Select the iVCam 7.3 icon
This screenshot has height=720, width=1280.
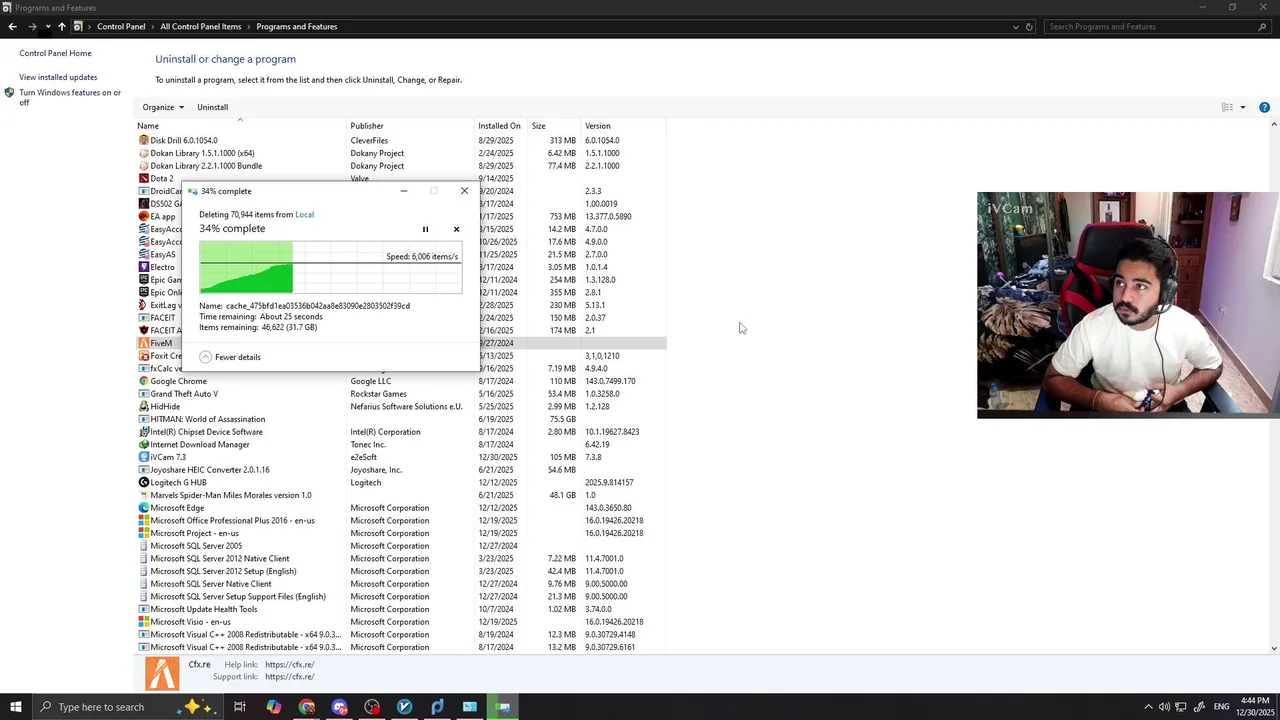143,457
